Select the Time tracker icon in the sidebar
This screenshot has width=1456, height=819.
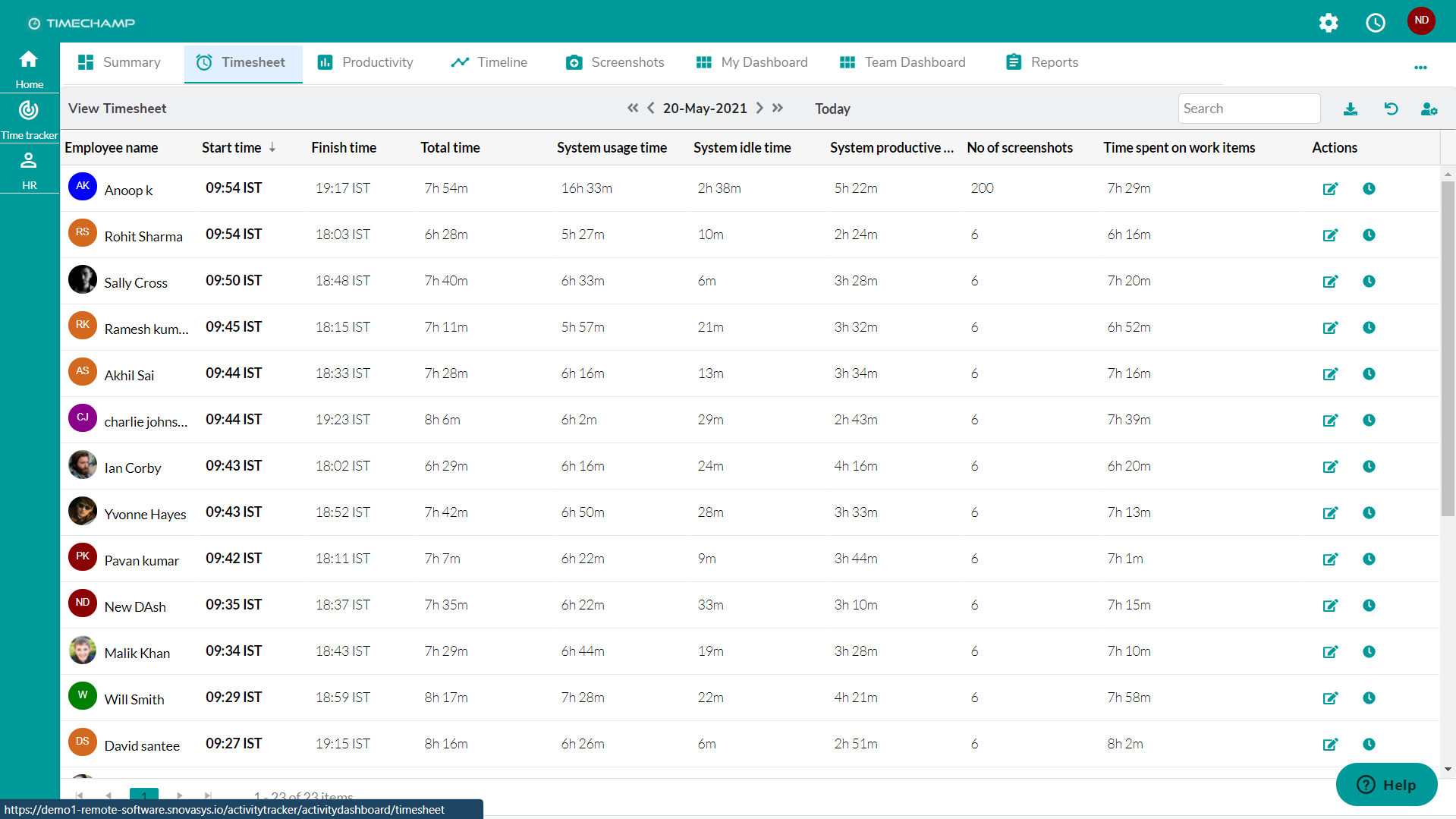click(29, 111)
